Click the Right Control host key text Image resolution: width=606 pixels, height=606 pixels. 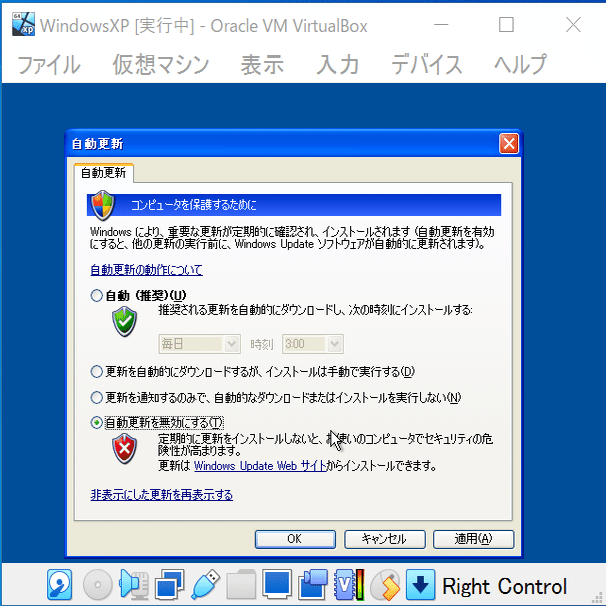(x=504, y=586)
